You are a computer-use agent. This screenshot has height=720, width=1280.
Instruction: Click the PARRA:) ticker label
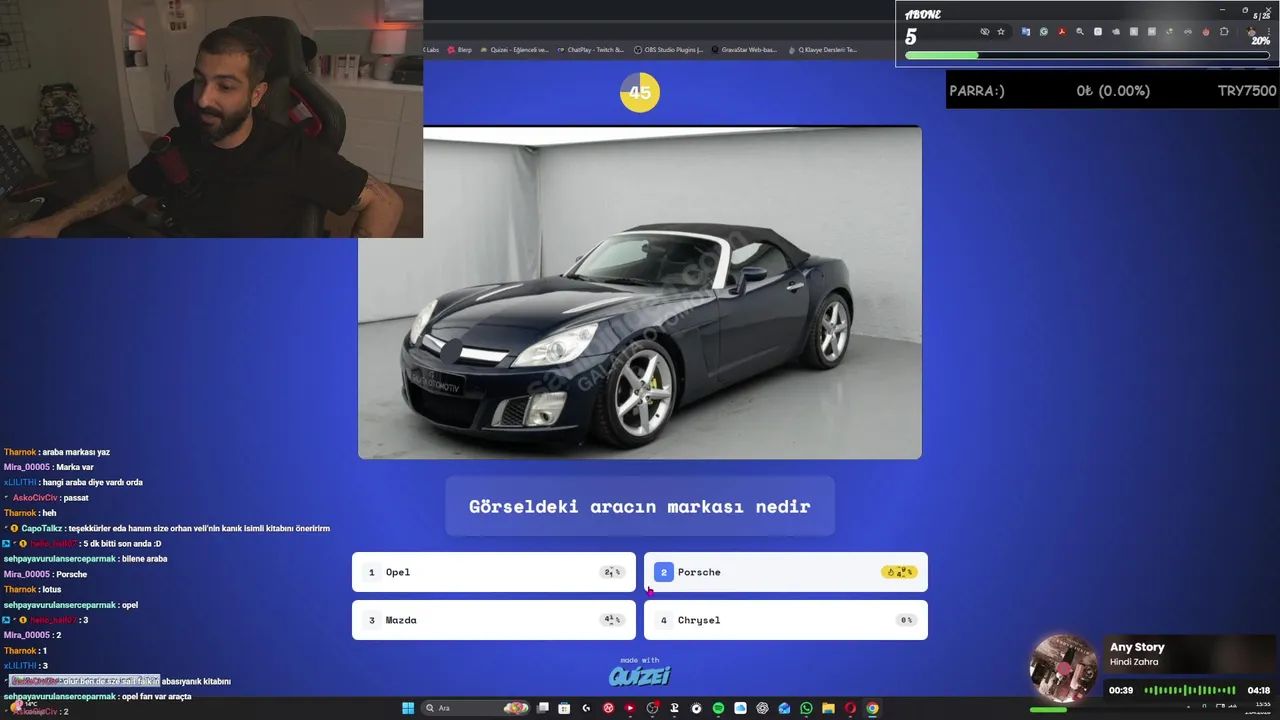coord(979,91)
